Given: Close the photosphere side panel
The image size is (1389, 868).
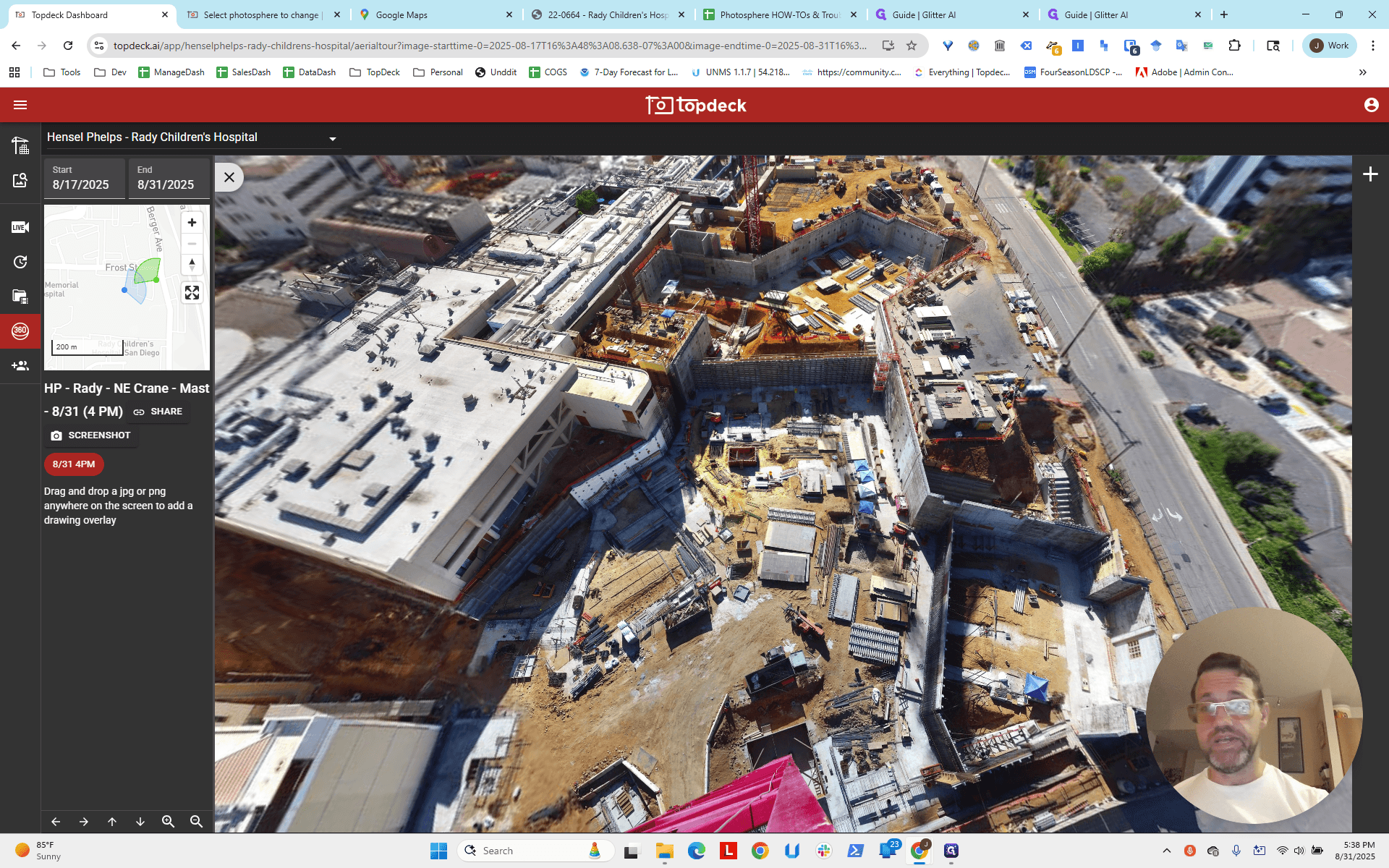Looking at the screenshot, I should coord(229,177).
